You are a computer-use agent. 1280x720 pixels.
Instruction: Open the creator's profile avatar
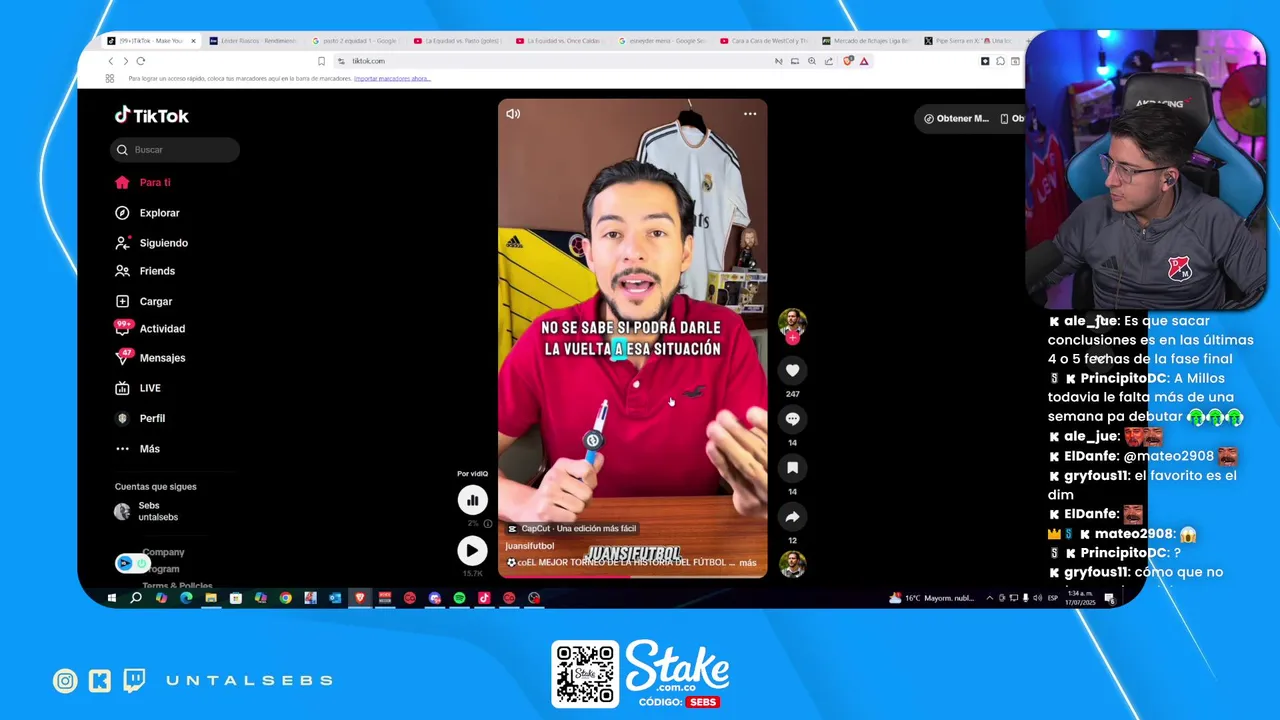click(x=792, y=321)
